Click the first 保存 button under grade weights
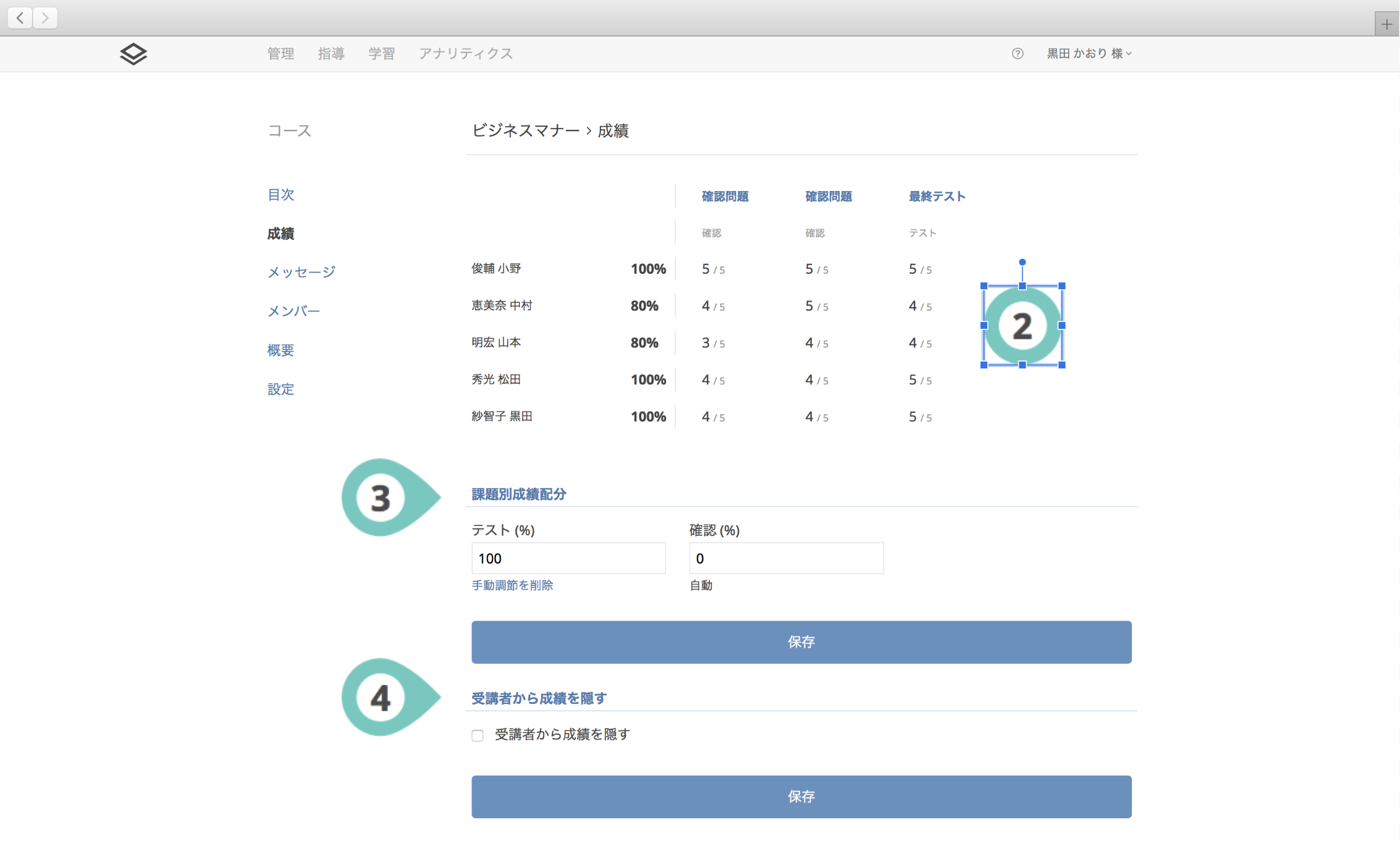Screen dimensions: 1400x843 (x=801, y=642)
